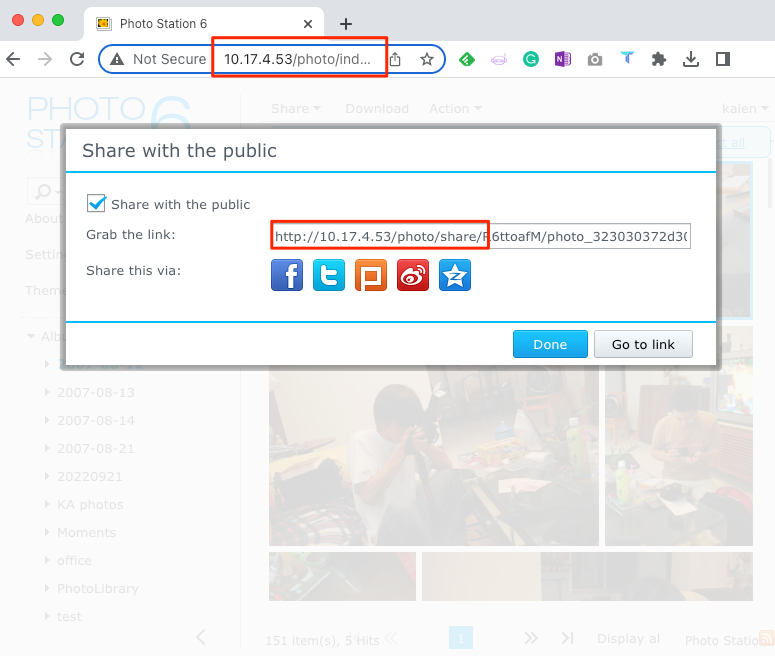Click the Go to link button

point(643,344)
